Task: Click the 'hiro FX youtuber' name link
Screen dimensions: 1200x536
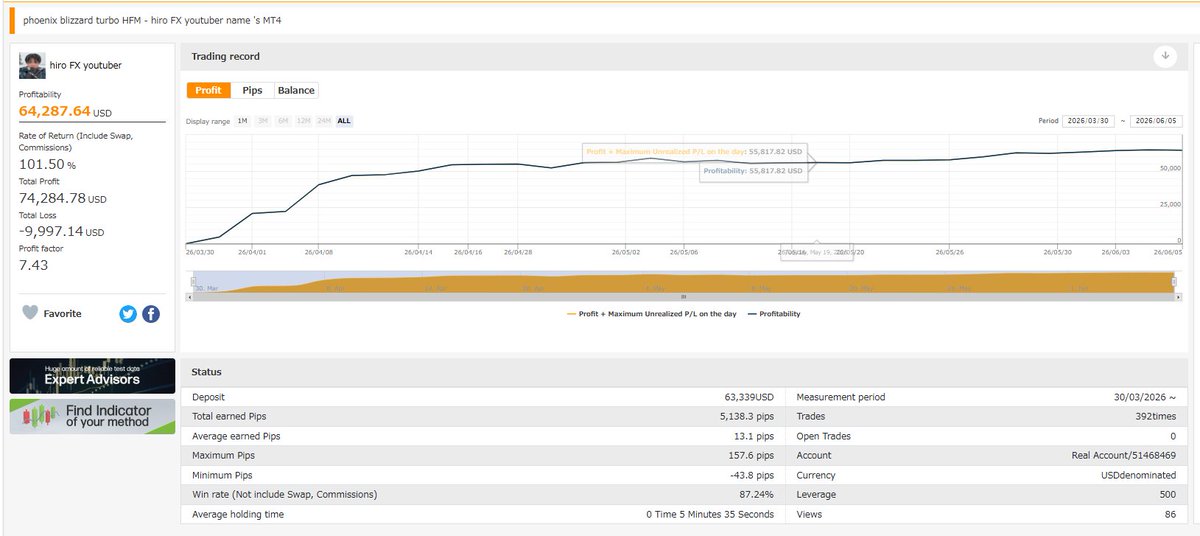Action: pos(86,65)
